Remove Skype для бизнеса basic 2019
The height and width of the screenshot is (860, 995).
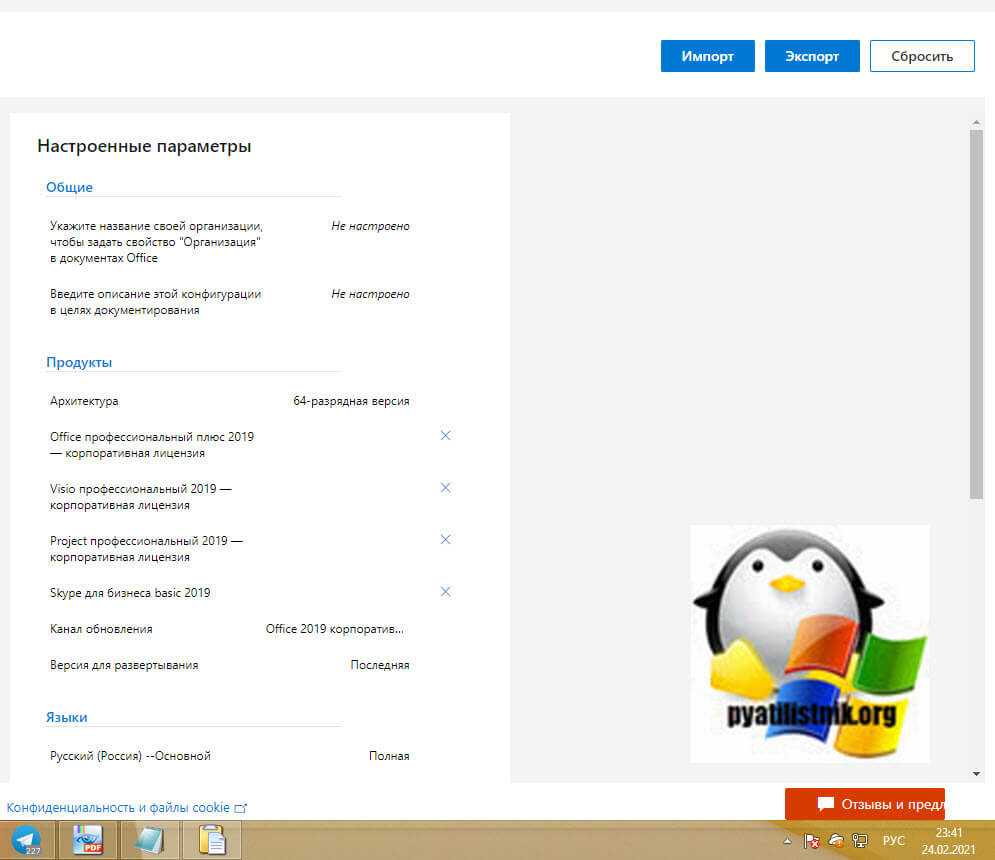445,592
